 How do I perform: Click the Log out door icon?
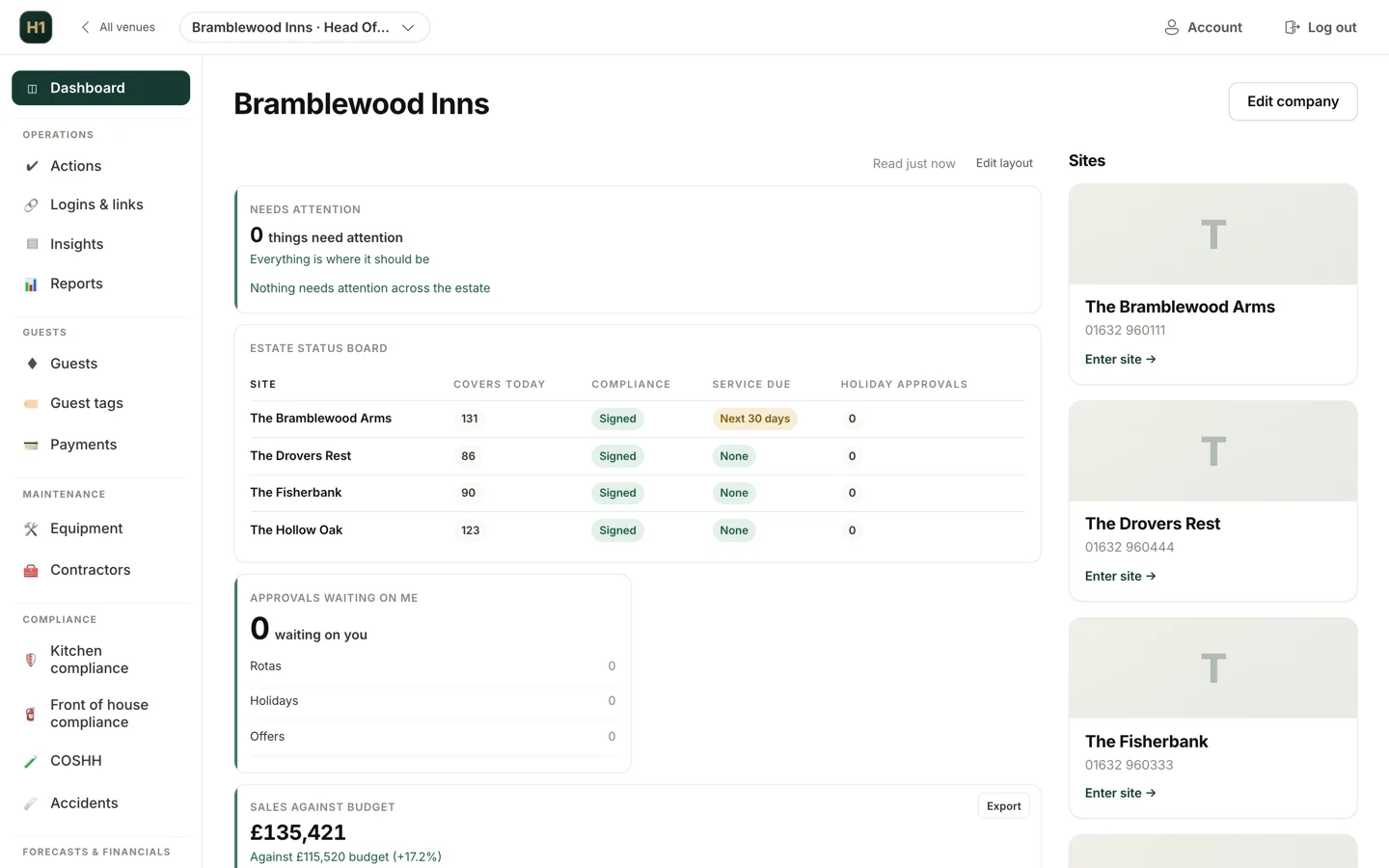coord(1292,27)
